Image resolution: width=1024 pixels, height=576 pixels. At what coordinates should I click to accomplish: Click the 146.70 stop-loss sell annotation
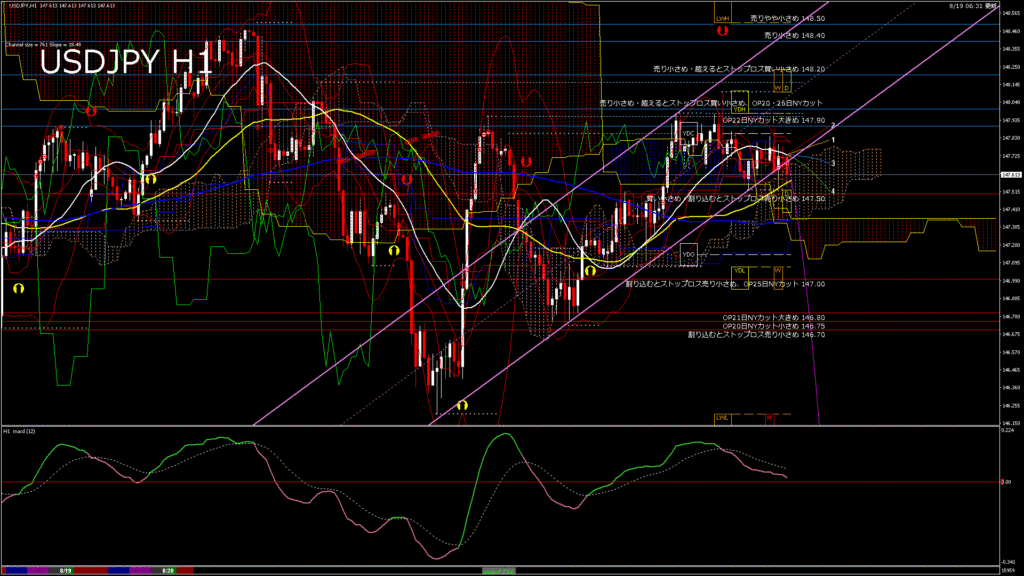point(755,335)
